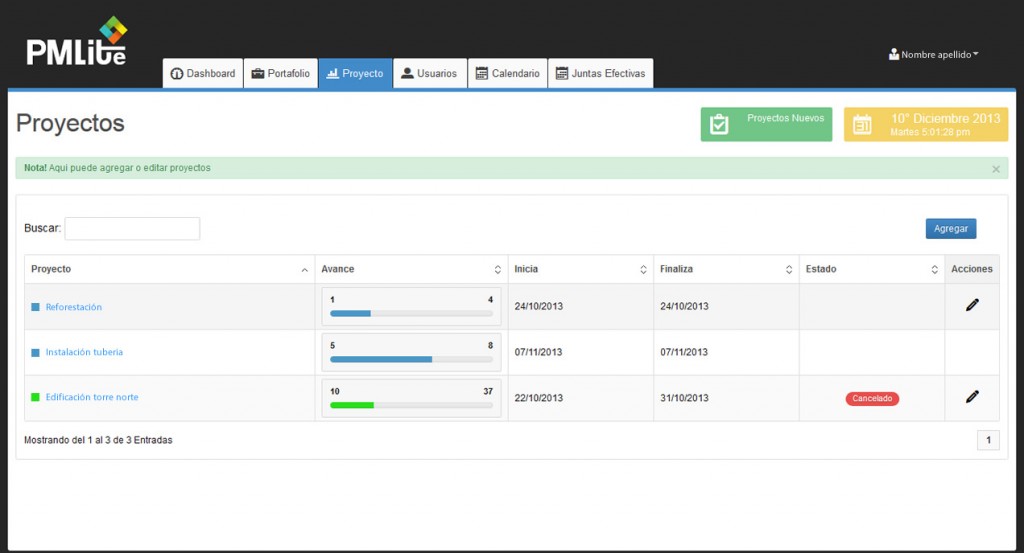This screenshot has height=553, width=1024.
Task: Switch to the Portafolio tab
Action: pos(281,73)
